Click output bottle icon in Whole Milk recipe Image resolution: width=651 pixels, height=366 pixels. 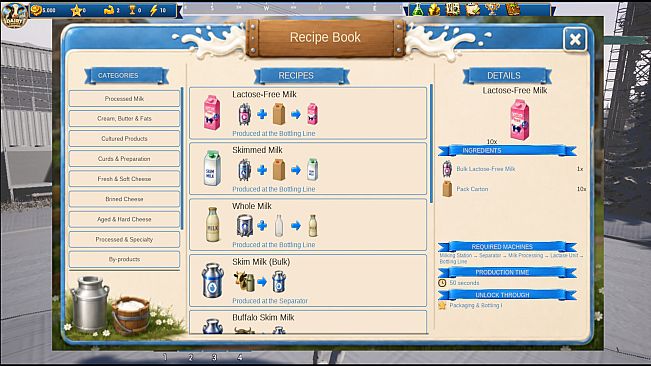[313, 225]
